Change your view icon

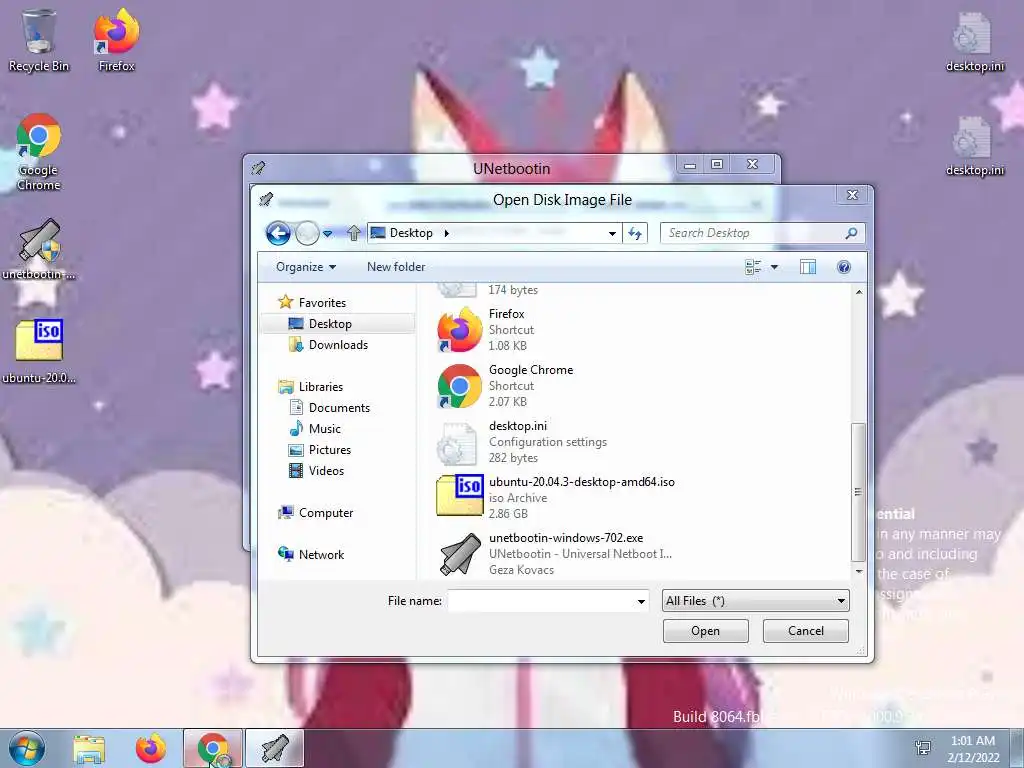pos(753,267)
